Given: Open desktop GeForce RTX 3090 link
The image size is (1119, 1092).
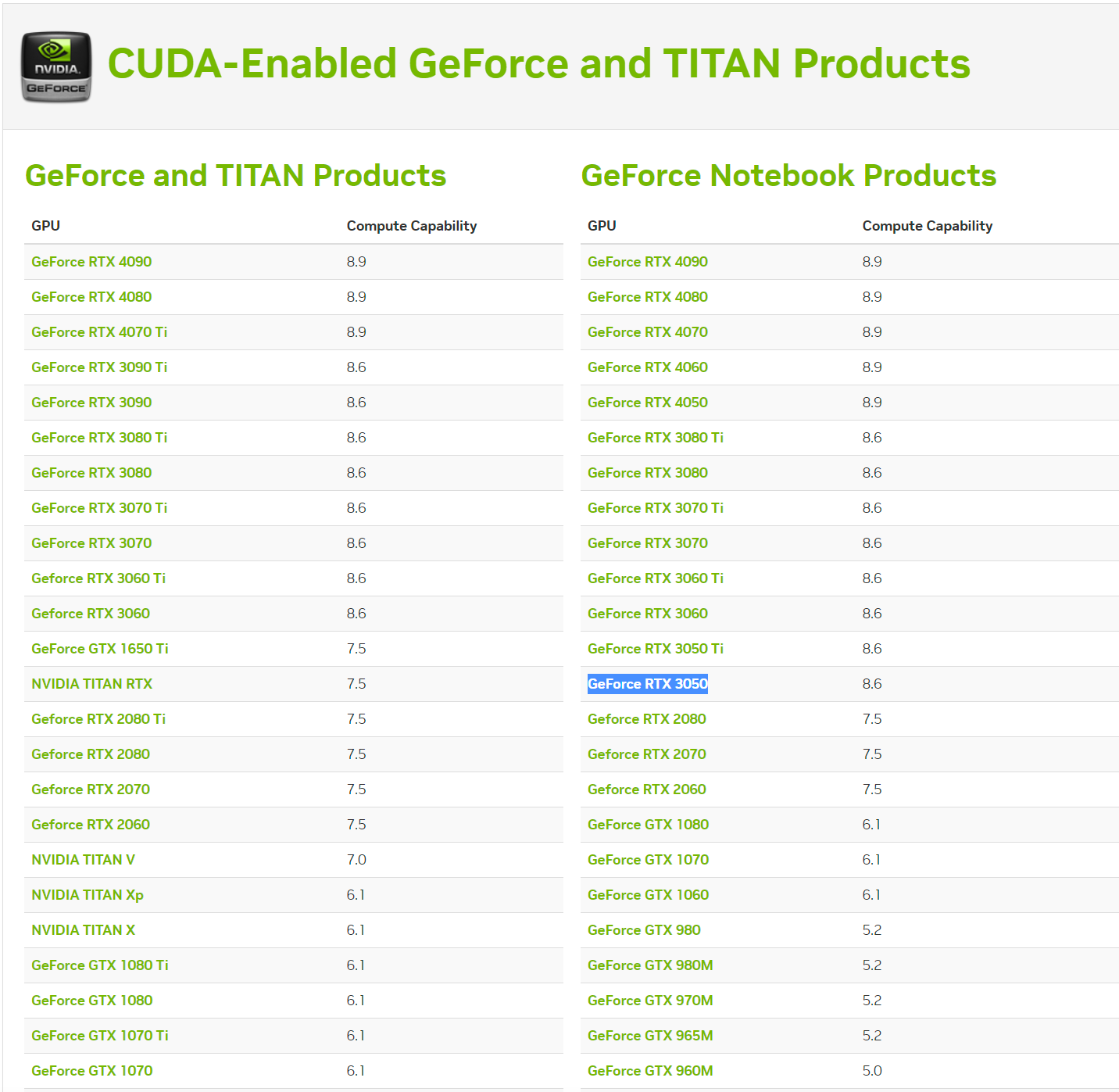Looking at the screenshot, I should click(x=91, y=403).
